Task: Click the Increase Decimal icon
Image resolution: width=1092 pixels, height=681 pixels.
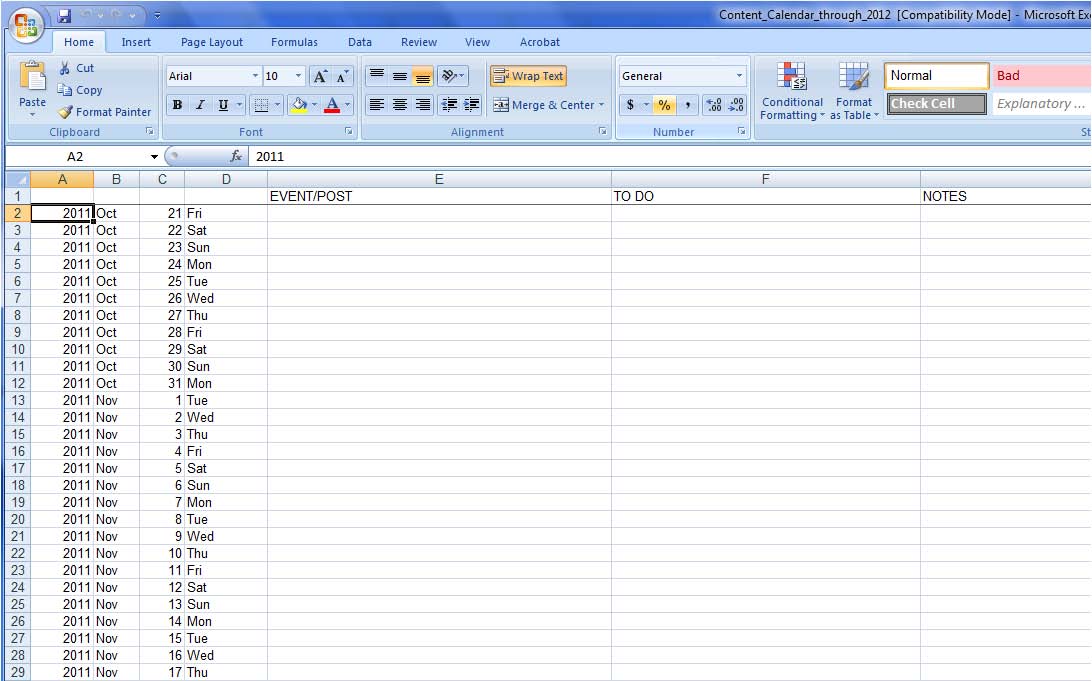Action: pyautogui.click(x=714, y=105)
